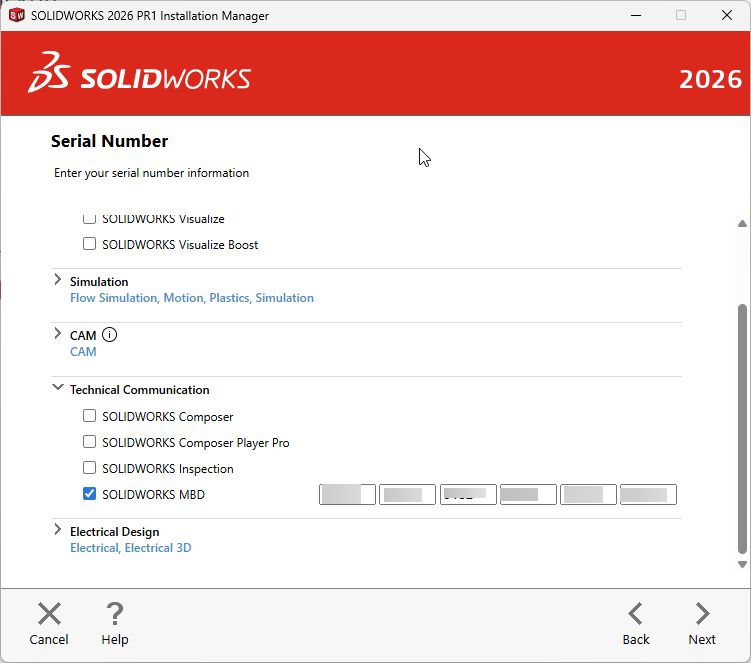The image size is (751, 663).
Task: Go Back using the left arrow
Action: click(x=636, y=614)
